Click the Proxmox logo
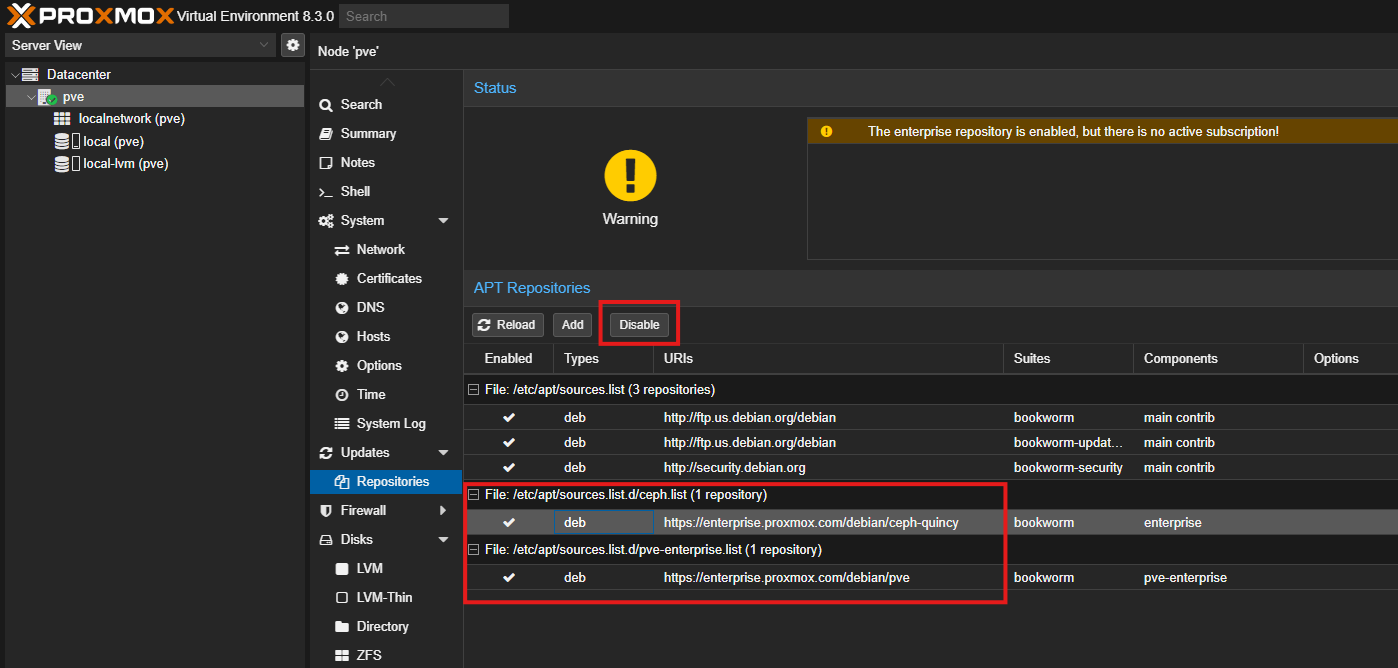The width and height of the screenshot is (1398, 668). click(x=90, y=16)
